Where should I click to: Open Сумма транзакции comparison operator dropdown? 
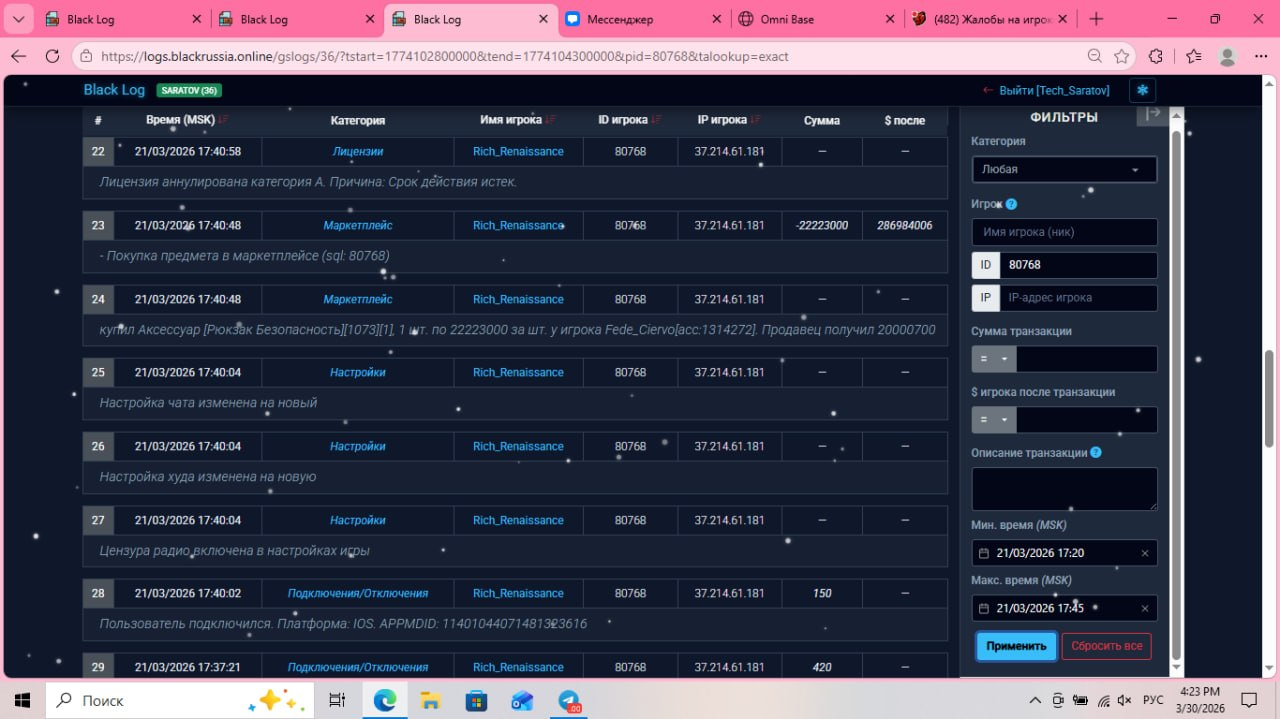(993, 359)
